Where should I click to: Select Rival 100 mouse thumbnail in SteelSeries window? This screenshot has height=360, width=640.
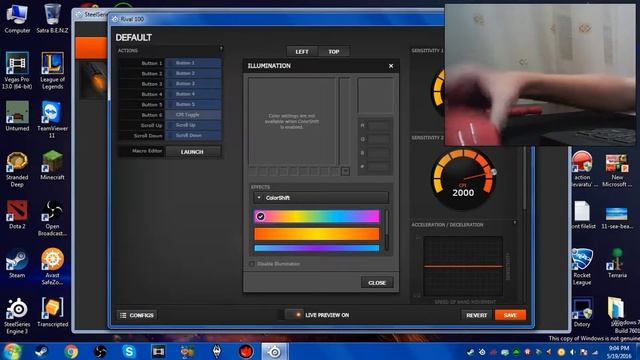(x=93, y=80)
